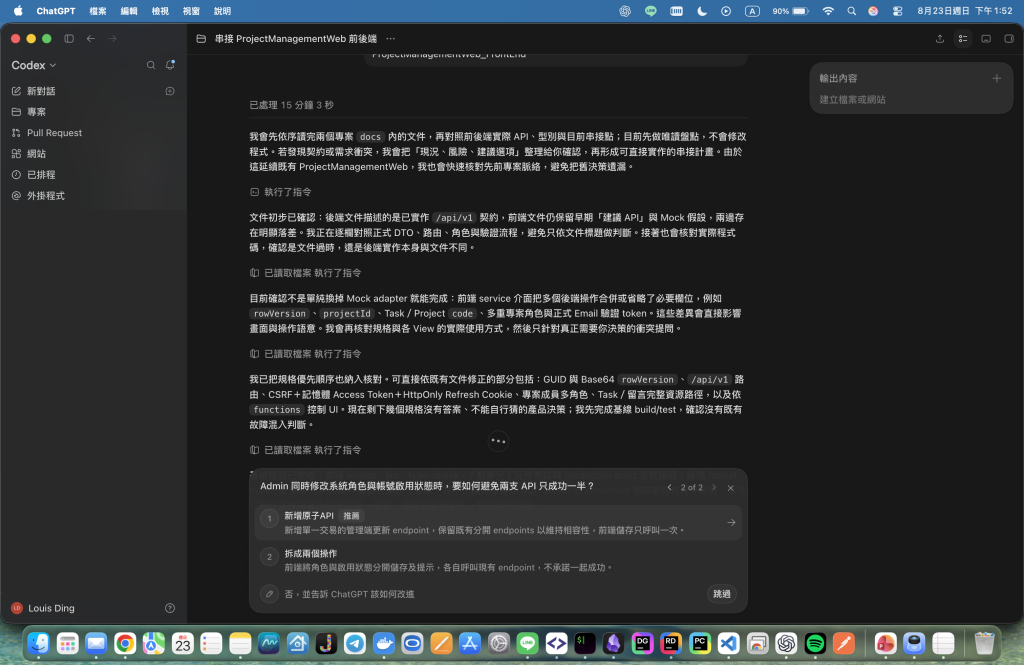Click the icon beside 新對話 row
The width and height of the screenshot is (1024, 665).
coord(170,91)
